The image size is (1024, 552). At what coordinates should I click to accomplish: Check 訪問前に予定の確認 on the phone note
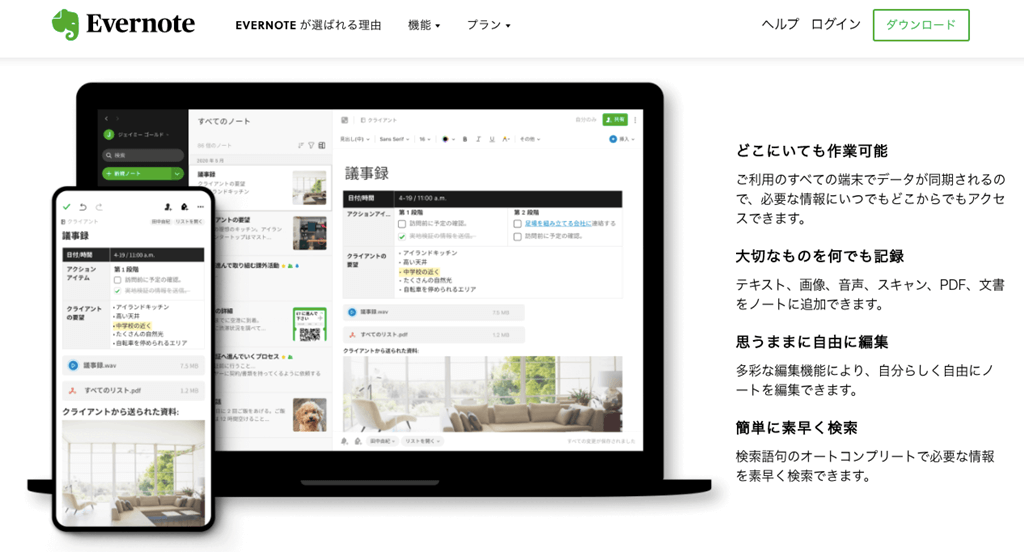coord(118,280)
